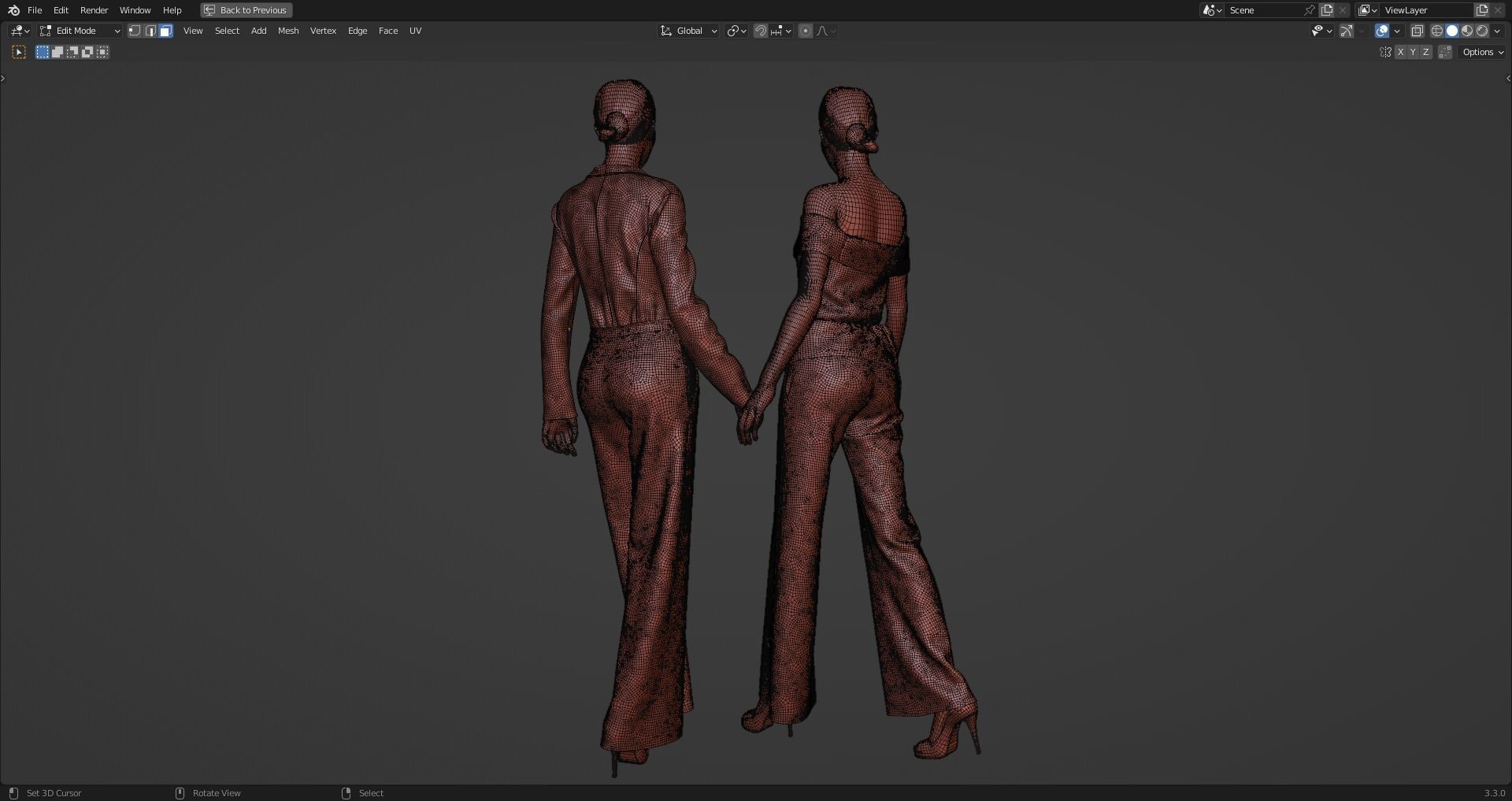The image size is (1512, 801).
Task: Toggle viewport overlays
Action: [1382, 31]
